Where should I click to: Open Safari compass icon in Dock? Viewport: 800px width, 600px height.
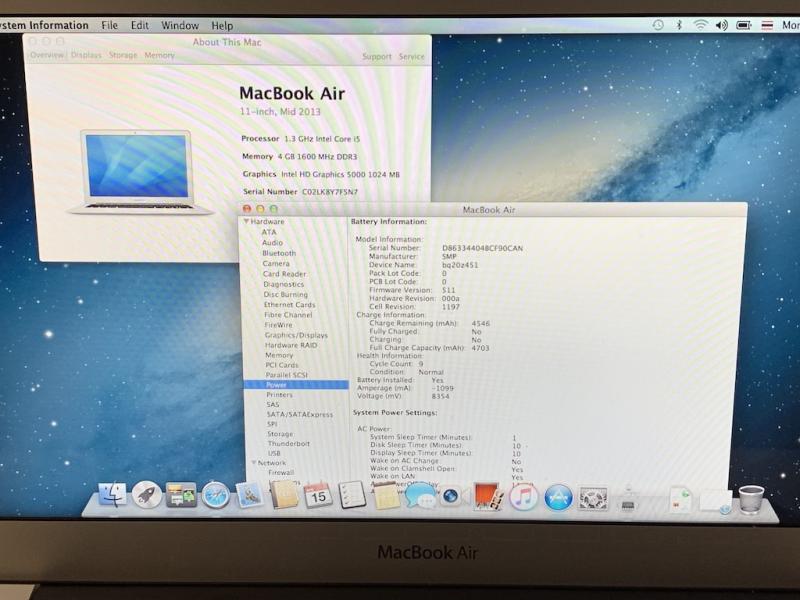click(x=215, y=495)
